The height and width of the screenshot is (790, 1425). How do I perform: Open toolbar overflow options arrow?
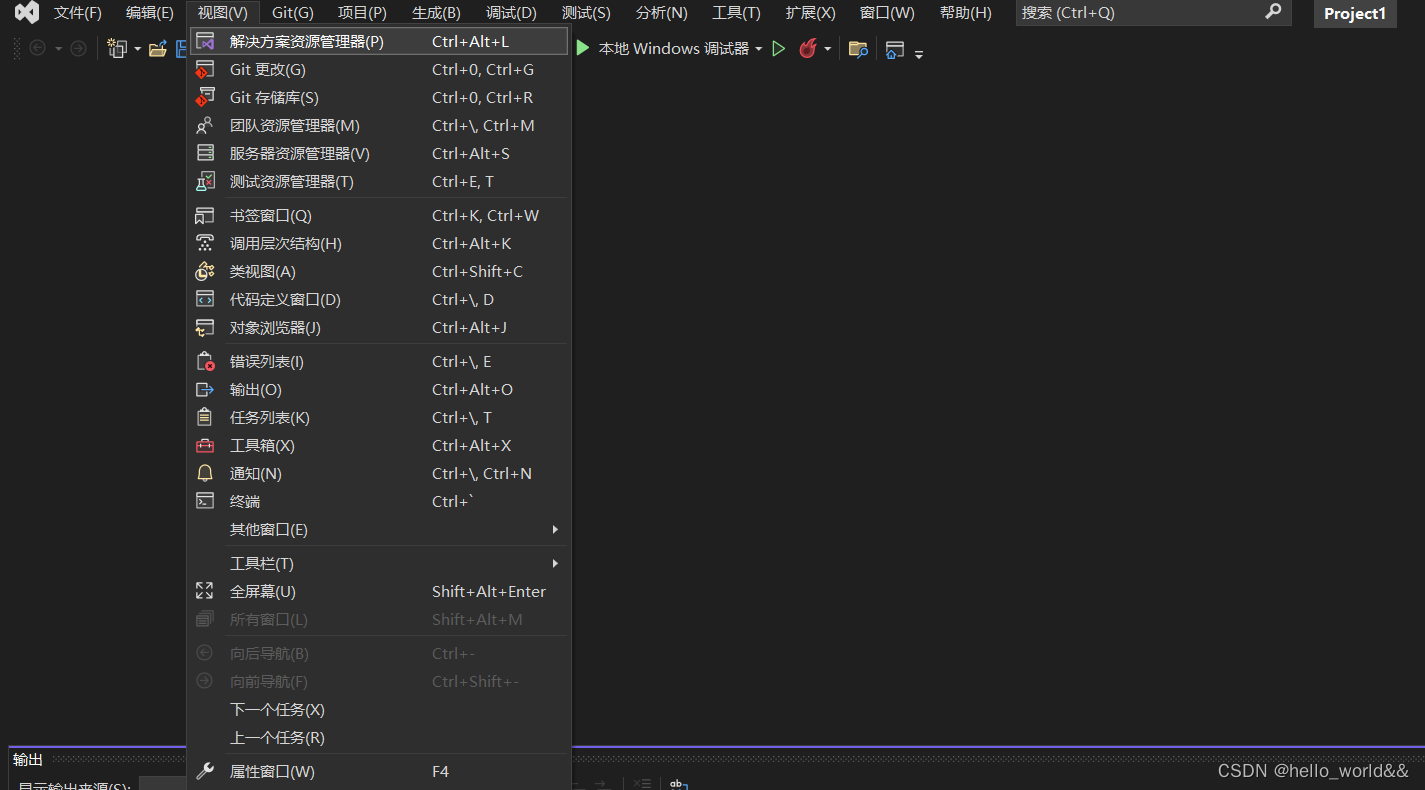tap(919, 53)
